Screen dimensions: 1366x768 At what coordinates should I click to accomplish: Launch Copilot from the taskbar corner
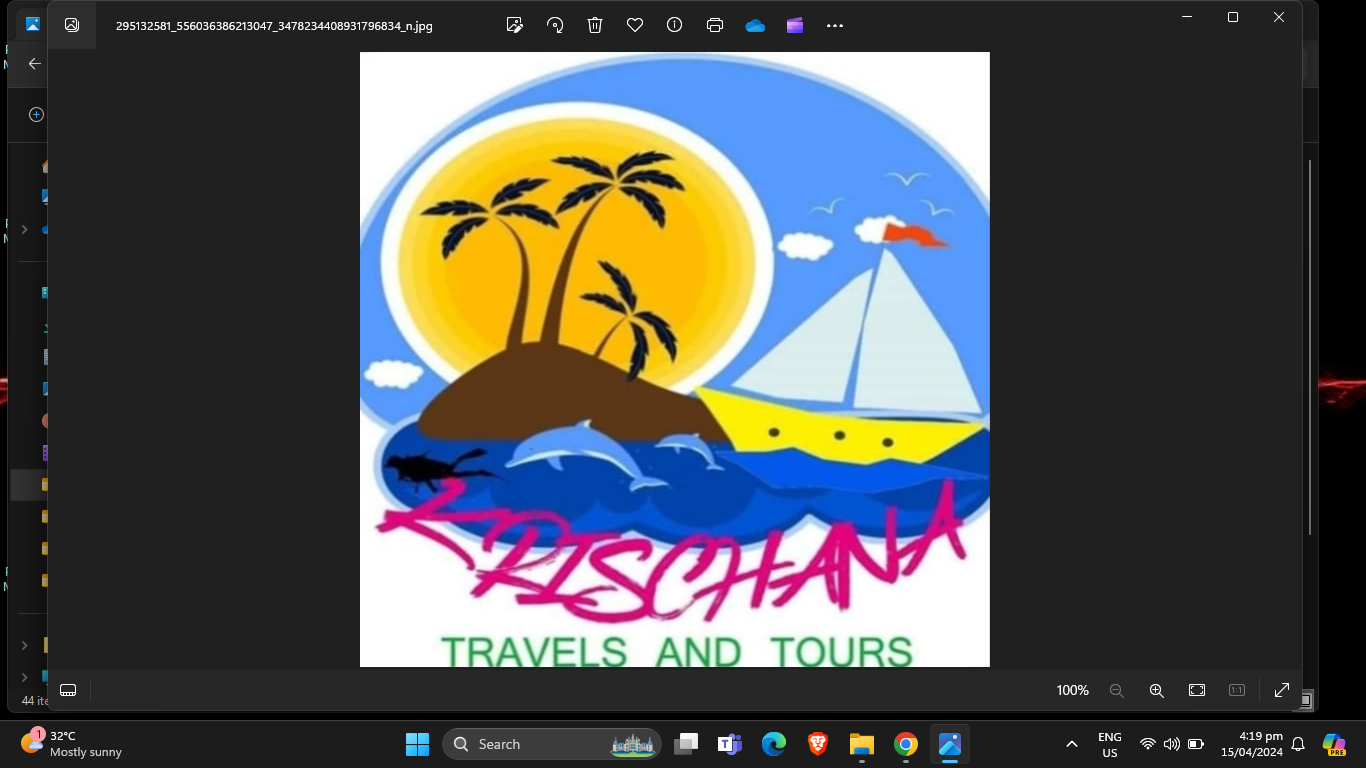tap(1334, 744)
